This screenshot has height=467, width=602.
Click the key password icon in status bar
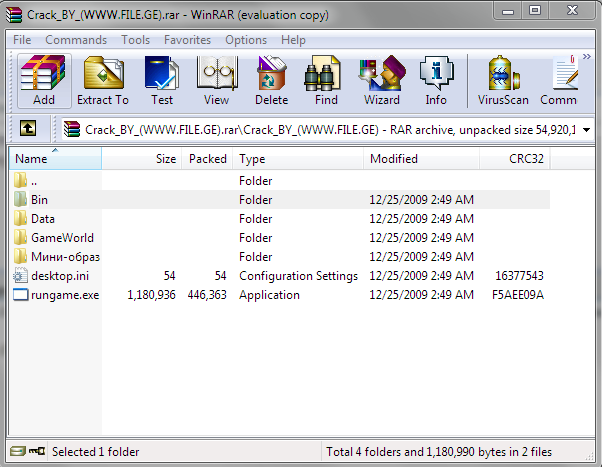(x=37, y=450)
